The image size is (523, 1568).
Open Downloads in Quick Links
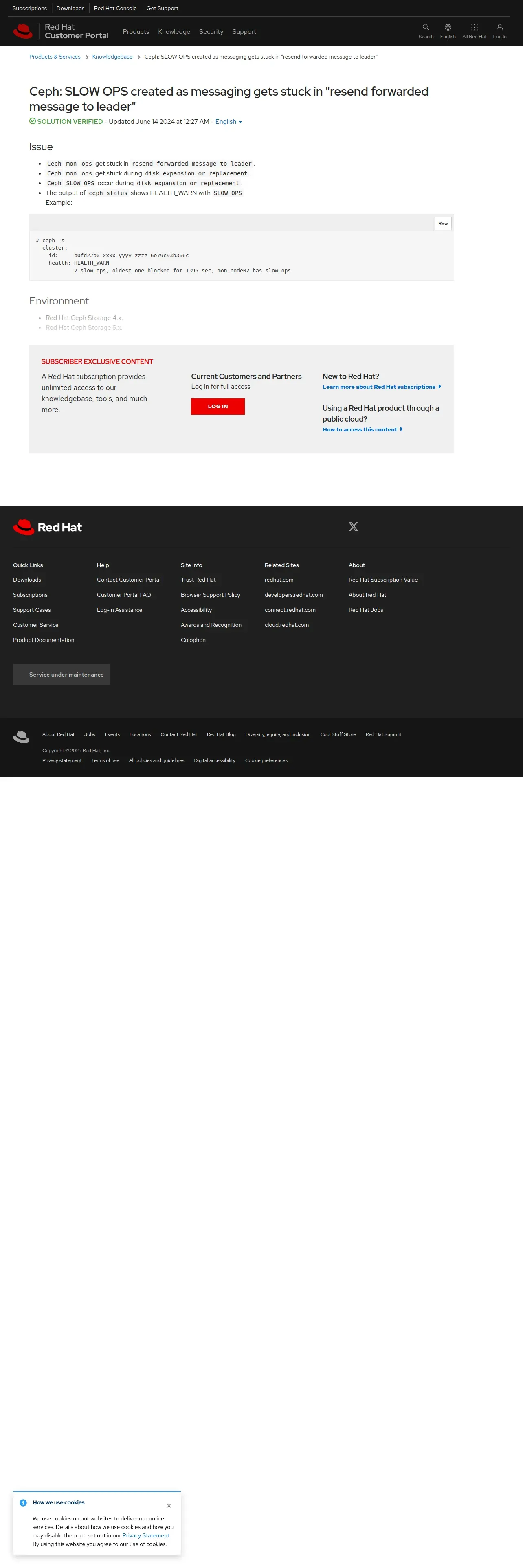click(27, 580)
